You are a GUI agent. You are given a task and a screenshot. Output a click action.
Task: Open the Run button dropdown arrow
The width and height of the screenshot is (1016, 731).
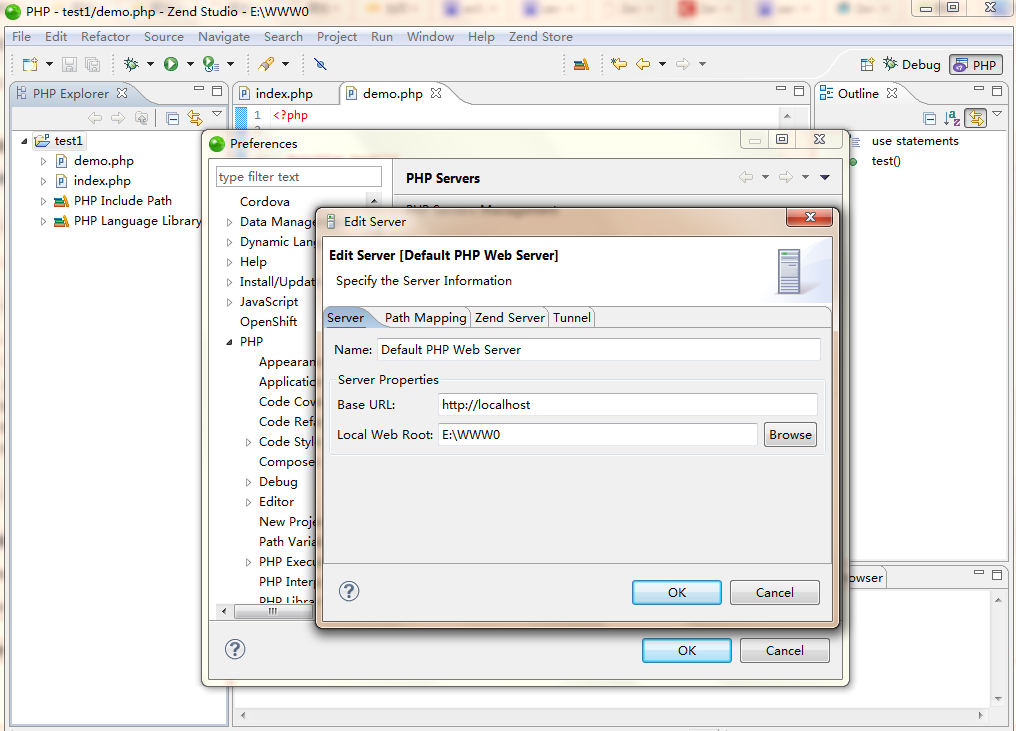(x=190, y=64)
